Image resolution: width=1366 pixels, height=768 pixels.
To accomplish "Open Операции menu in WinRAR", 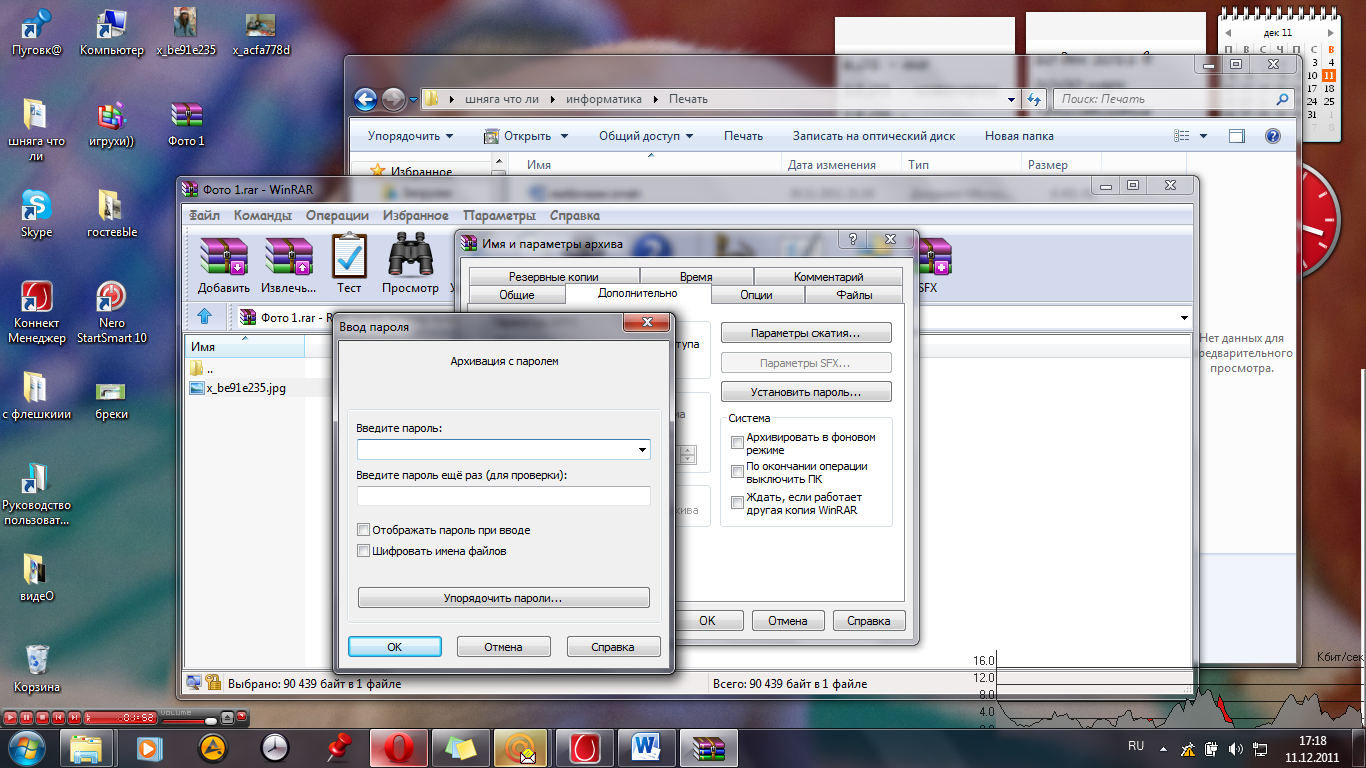I will pyautogui.click(x=337, y=215).
